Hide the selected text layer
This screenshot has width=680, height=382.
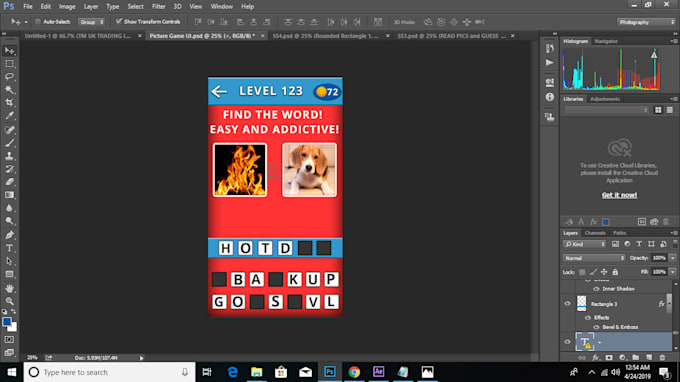[x=567, y=342]
